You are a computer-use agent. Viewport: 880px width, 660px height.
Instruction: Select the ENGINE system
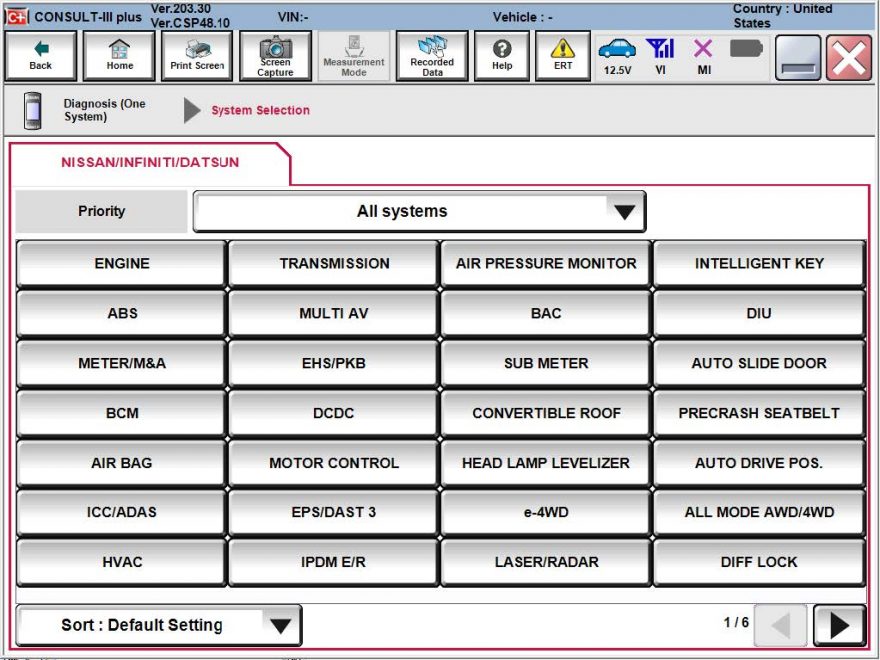tap(119, 263)
